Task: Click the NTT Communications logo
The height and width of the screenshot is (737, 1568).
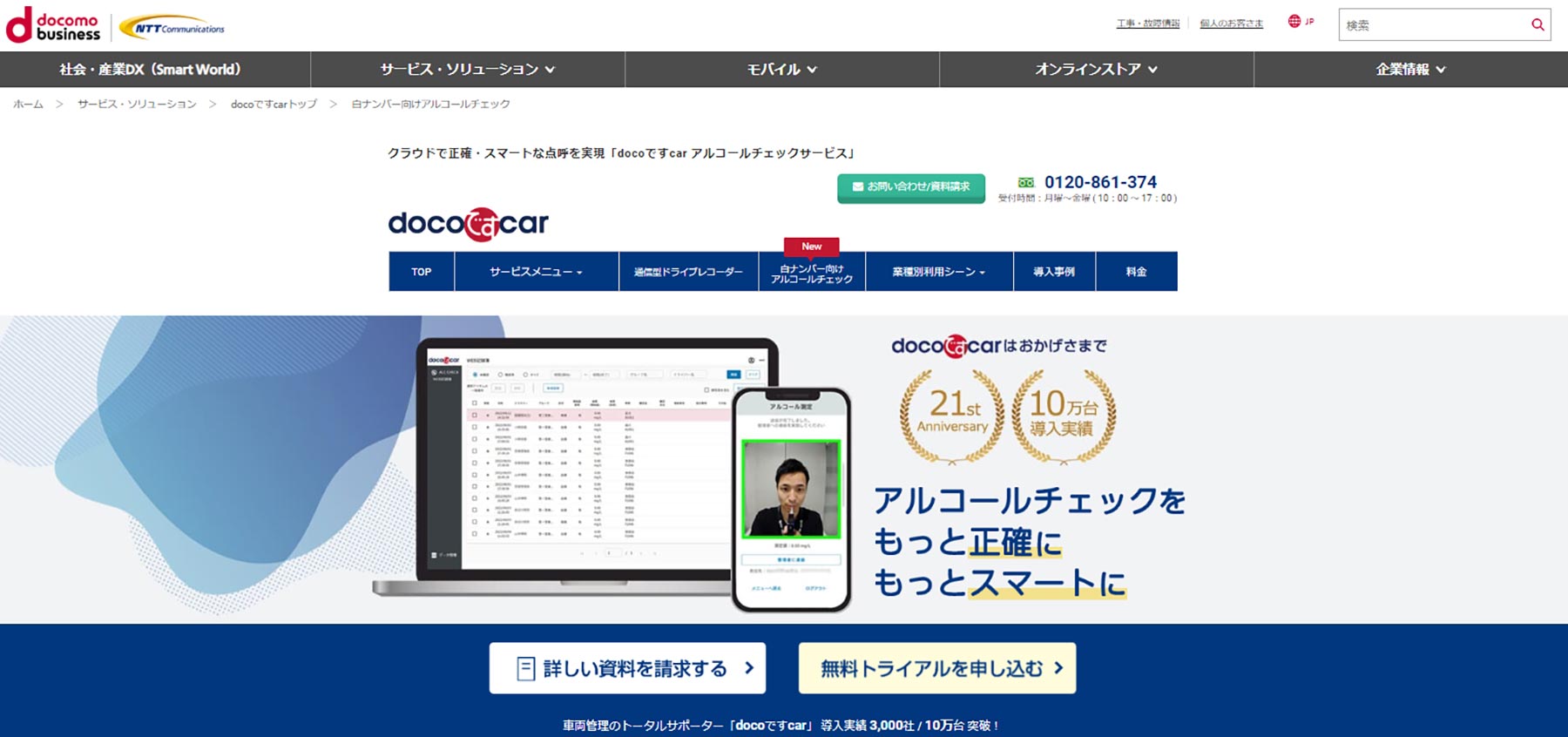Action: [x=172, y=28]
